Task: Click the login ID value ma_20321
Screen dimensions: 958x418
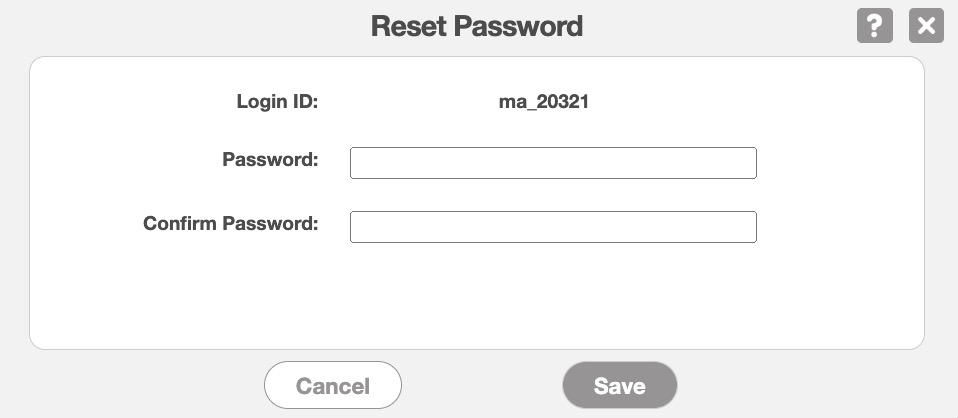Action: tap(543, 101)
